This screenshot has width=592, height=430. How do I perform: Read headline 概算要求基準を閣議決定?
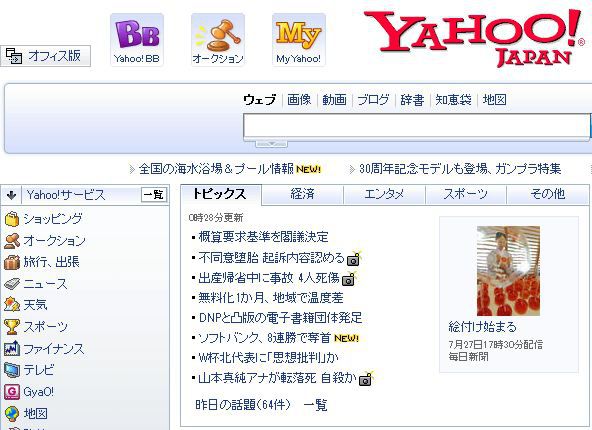point(263,237)
